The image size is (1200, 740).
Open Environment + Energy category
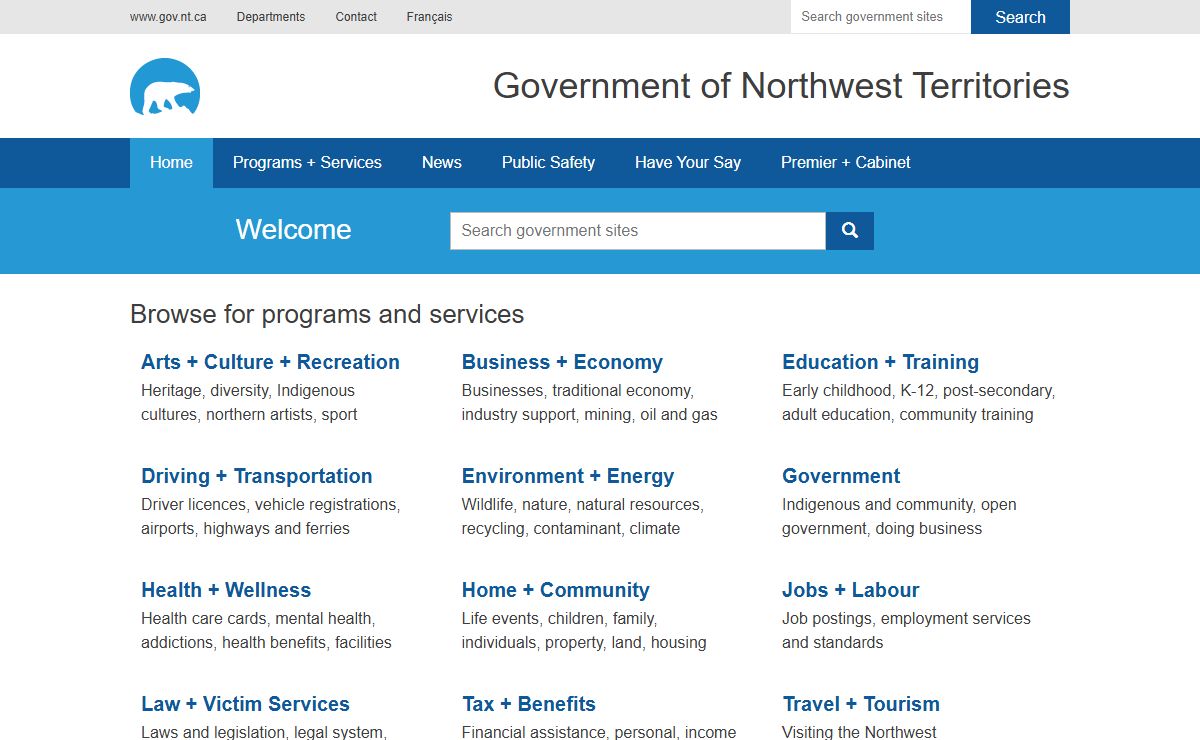click(x=568, y=476)
